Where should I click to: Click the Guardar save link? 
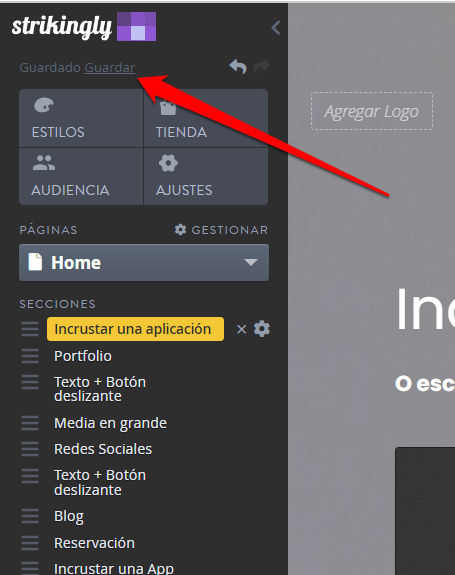[110, 67]
